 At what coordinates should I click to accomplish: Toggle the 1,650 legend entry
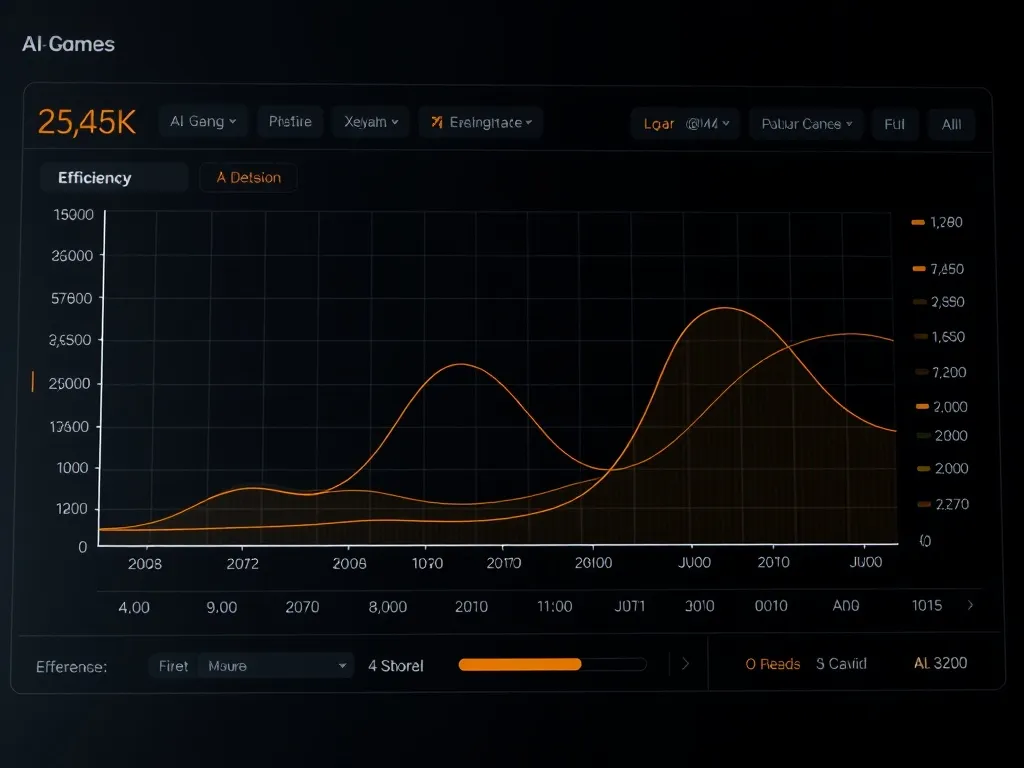[940, 337]
